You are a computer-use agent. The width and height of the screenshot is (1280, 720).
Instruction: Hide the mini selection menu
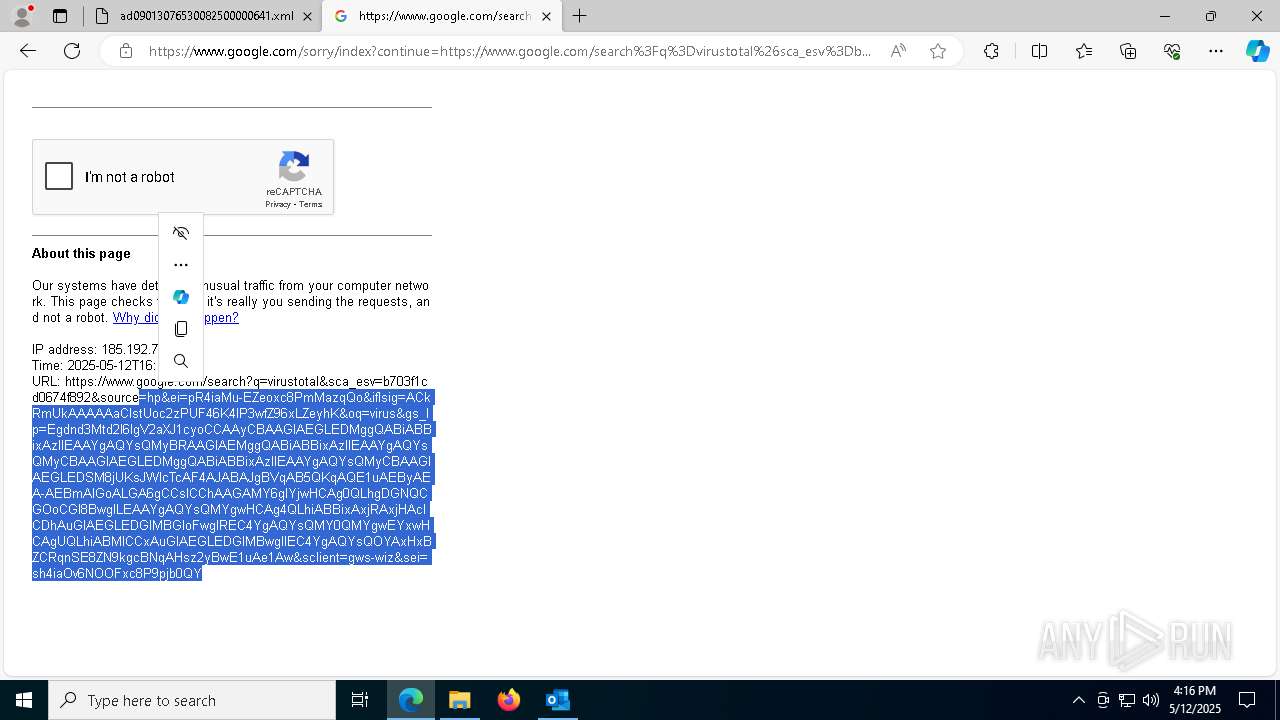coord(181,233)
